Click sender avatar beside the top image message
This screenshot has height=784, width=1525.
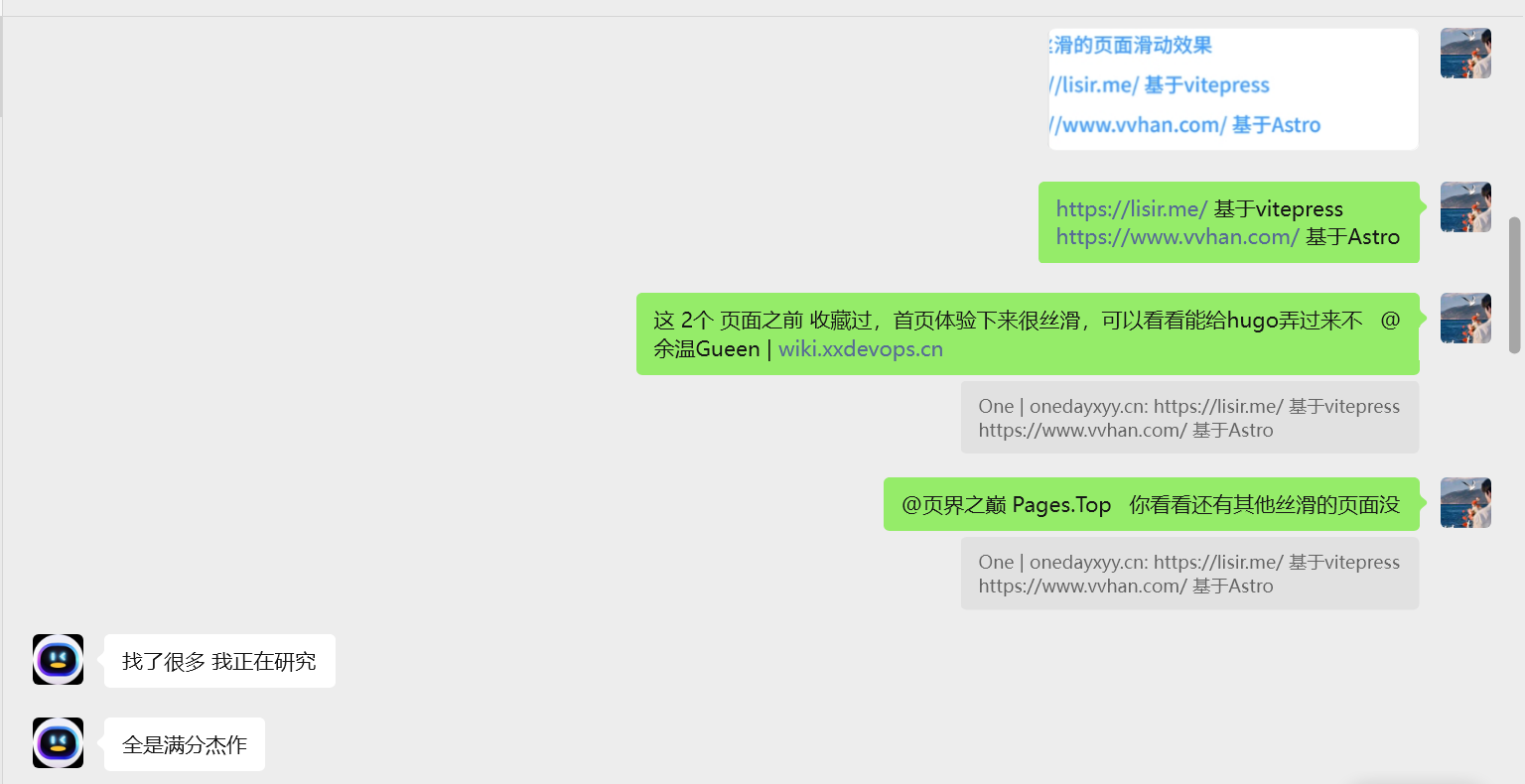pyautogui.click(x=1465, y=54)
